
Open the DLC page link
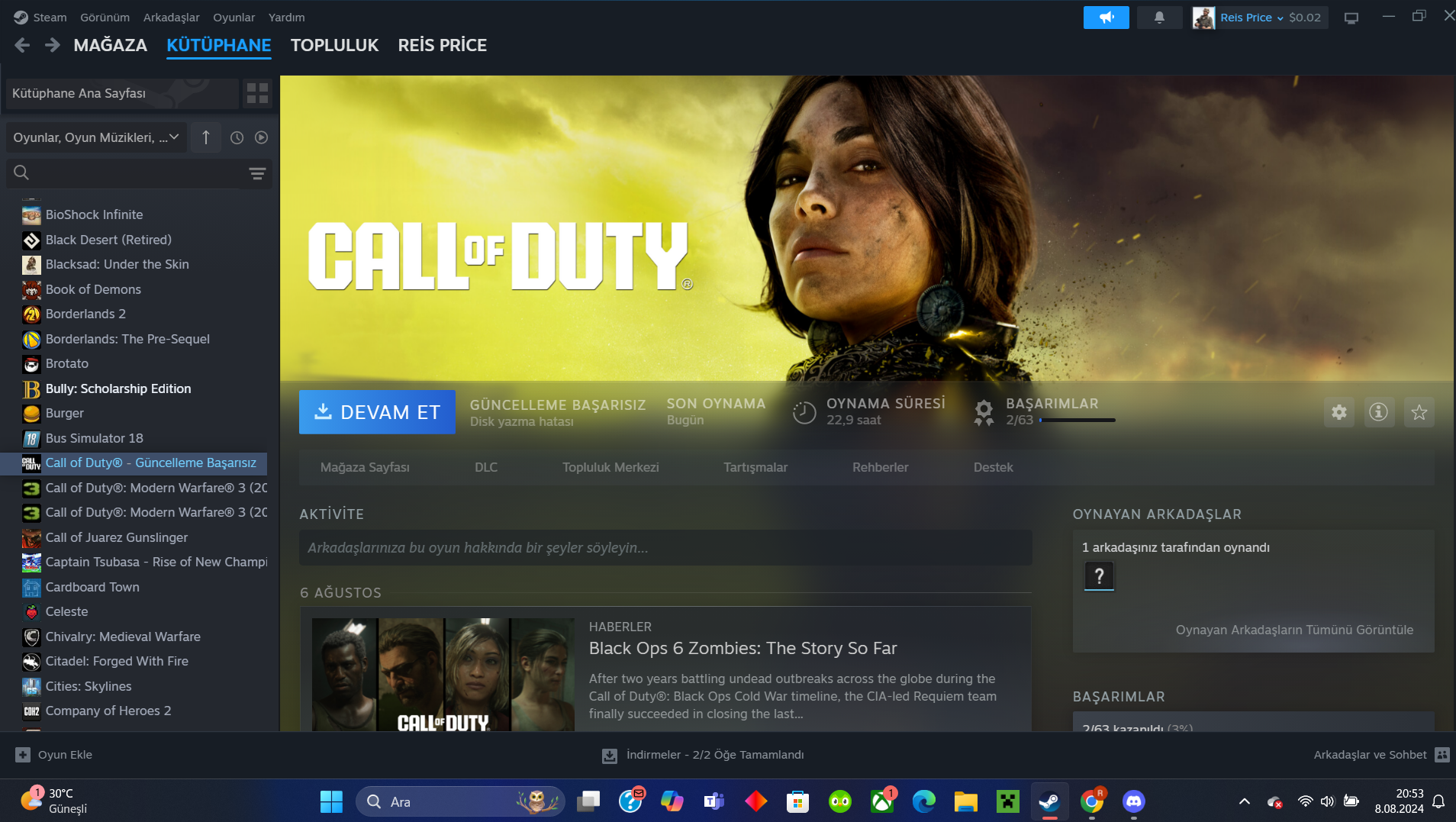(x=486, y=467)
